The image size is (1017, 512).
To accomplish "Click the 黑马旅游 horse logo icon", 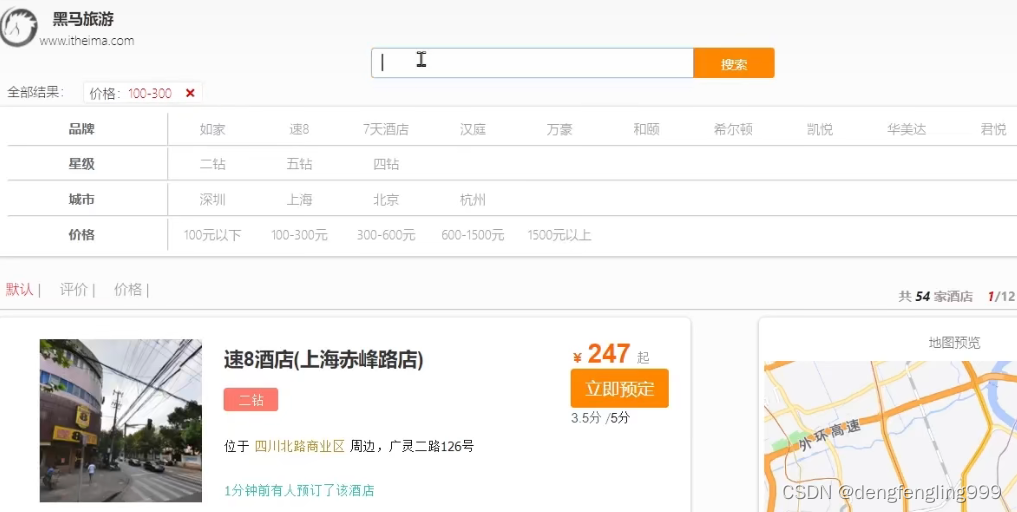I will pos(18,27).
